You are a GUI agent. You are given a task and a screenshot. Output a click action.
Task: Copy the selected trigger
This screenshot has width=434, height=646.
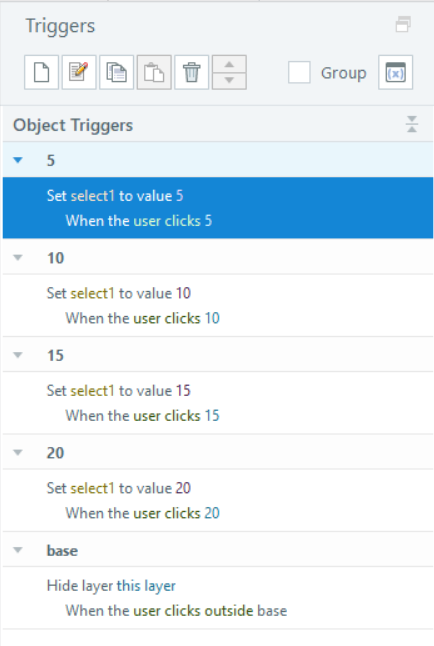[116, 73]
